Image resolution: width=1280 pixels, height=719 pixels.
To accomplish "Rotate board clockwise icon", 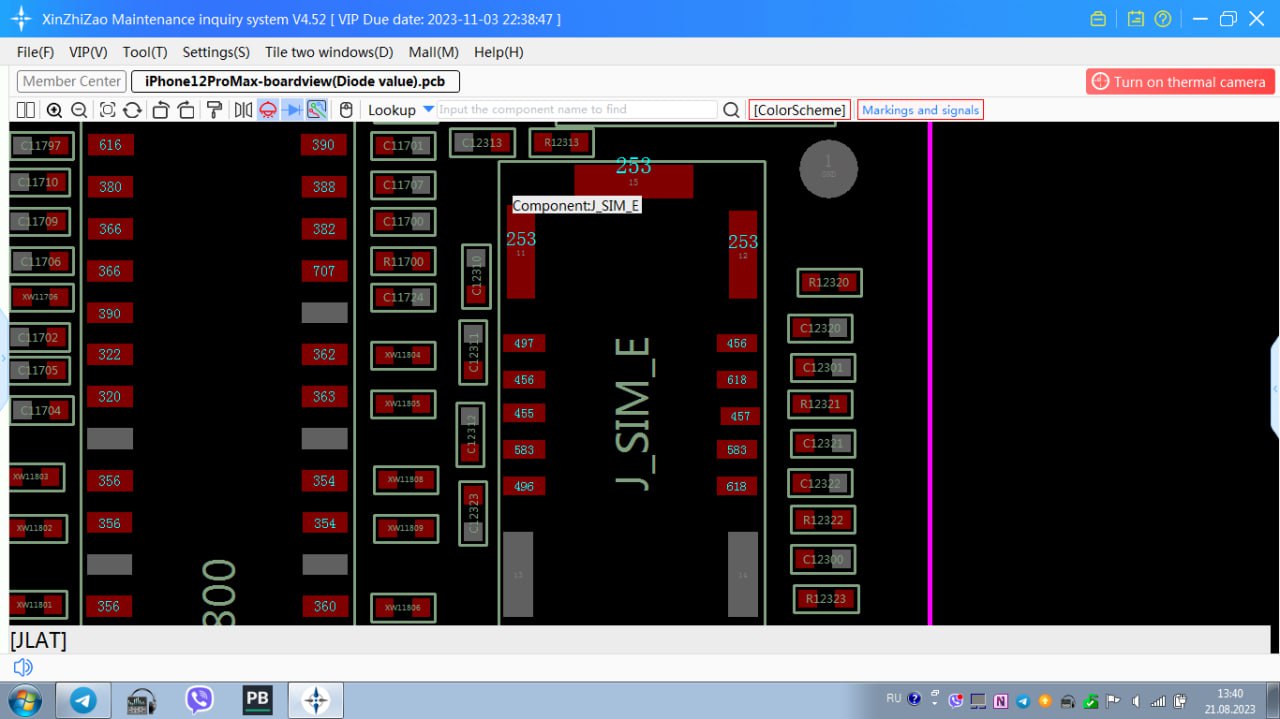I will tap(186, 110).
